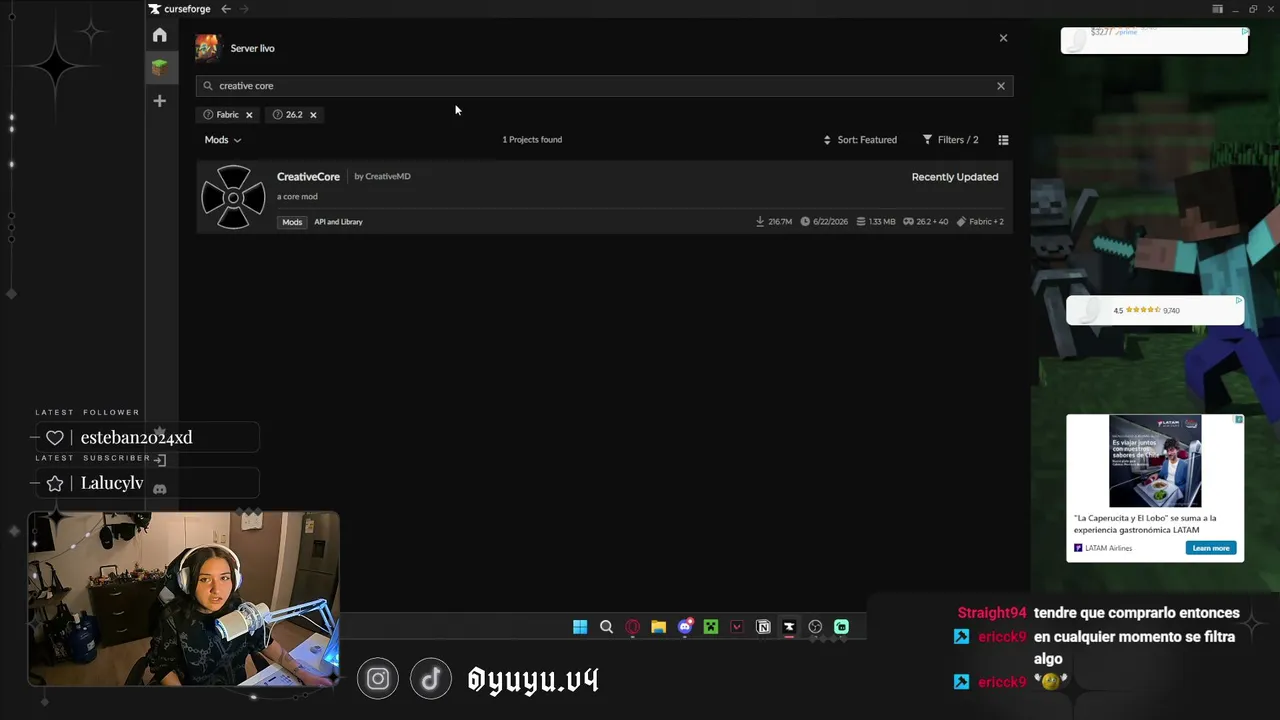View author CreativeMD's profile
The height and width of the screenshot is (720, 1280).
387,177
